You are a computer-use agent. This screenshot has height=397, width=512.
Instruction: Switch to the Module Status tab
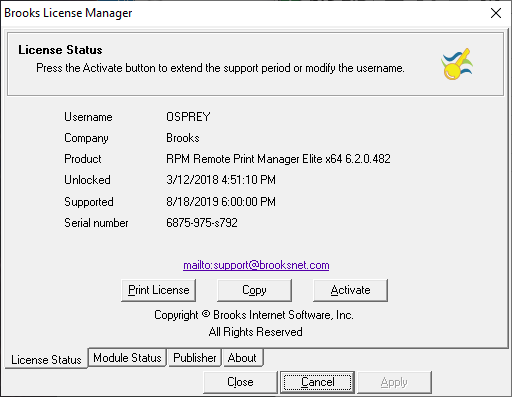[127, 358]
